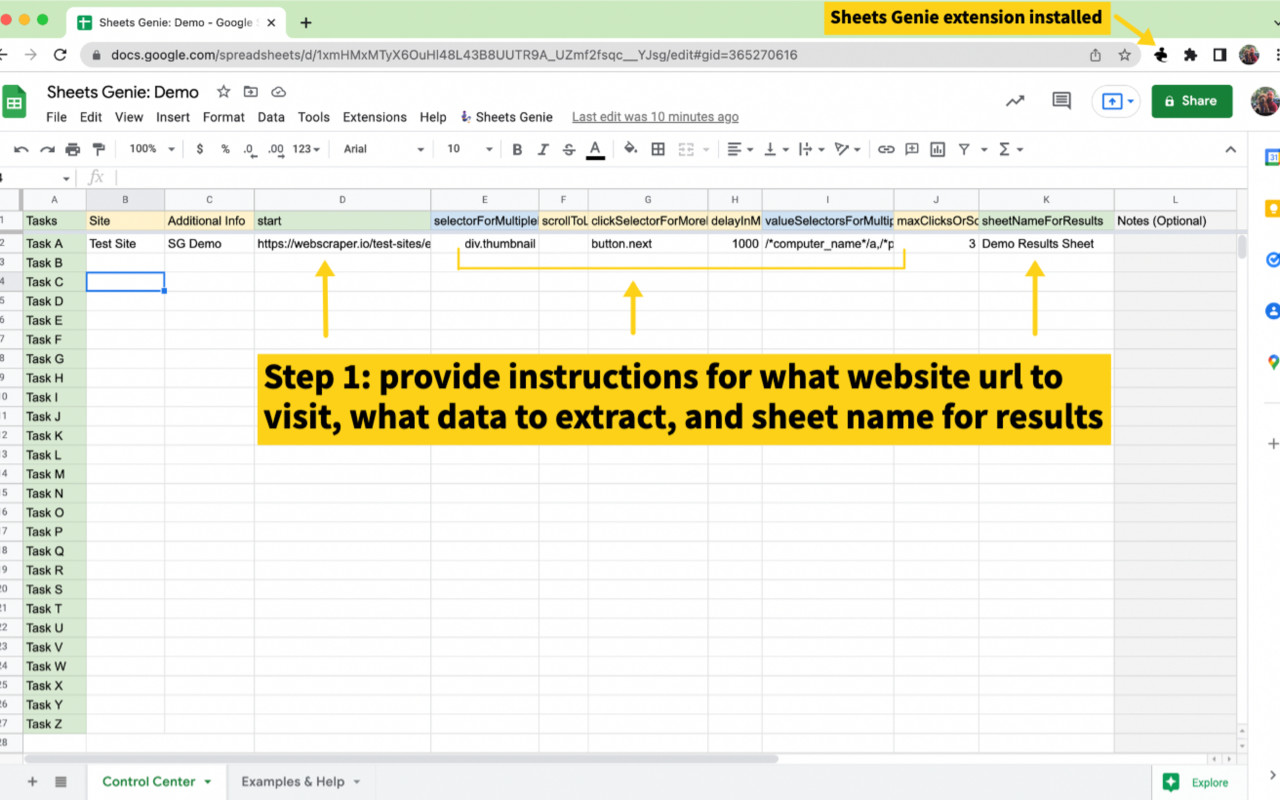This screenshot has height=800, width=1280.
Task: Click the Insert comment icon
Action: point(912,149)
